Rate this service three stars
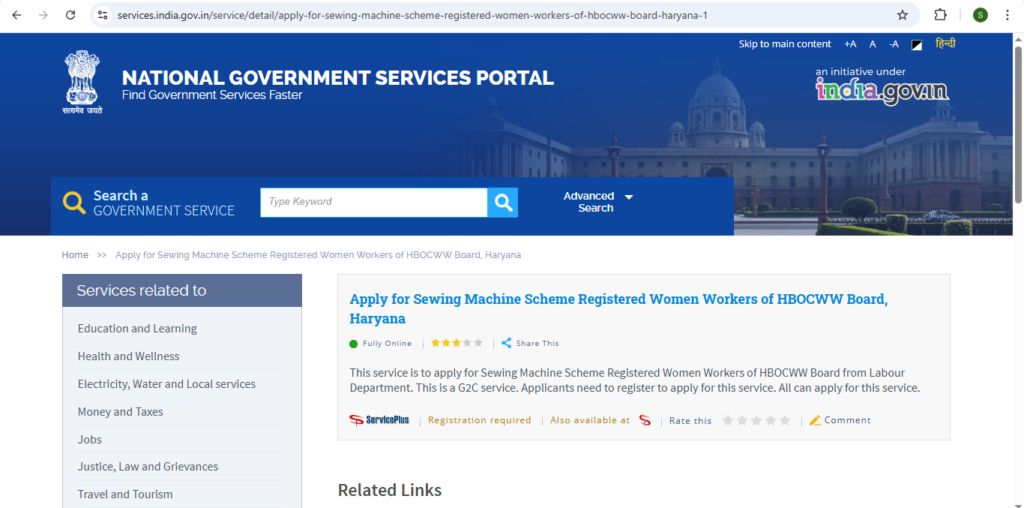Screen dimensions: 1024x508 point(756,421)
